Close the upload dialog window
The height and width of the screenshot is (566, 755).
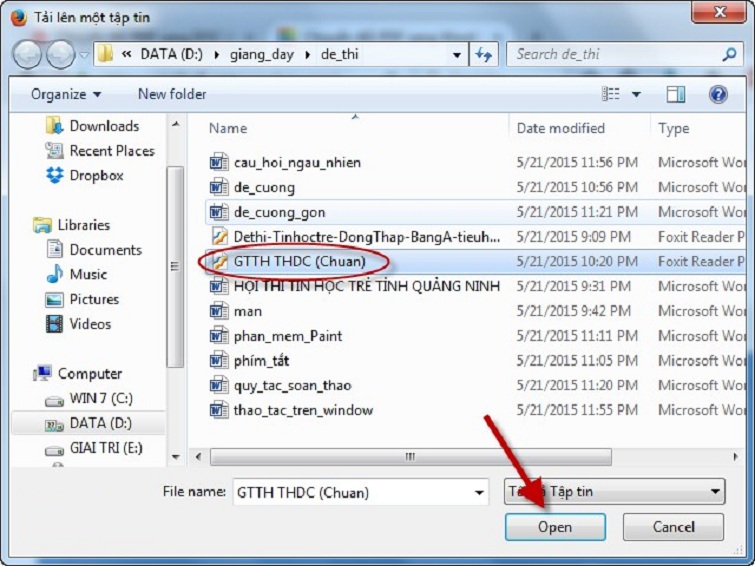[x=719, y=11]
